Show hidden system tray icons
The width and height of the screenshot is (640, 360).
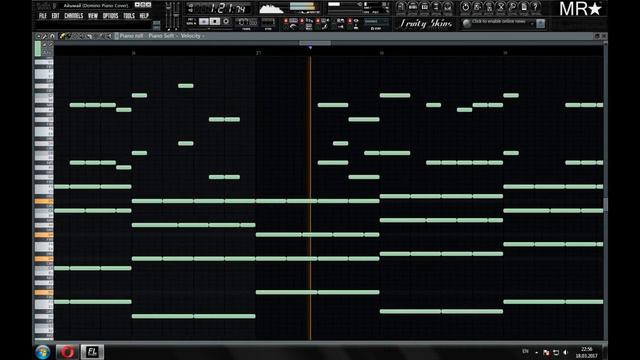pyautogui.click(x=536, y=352)
